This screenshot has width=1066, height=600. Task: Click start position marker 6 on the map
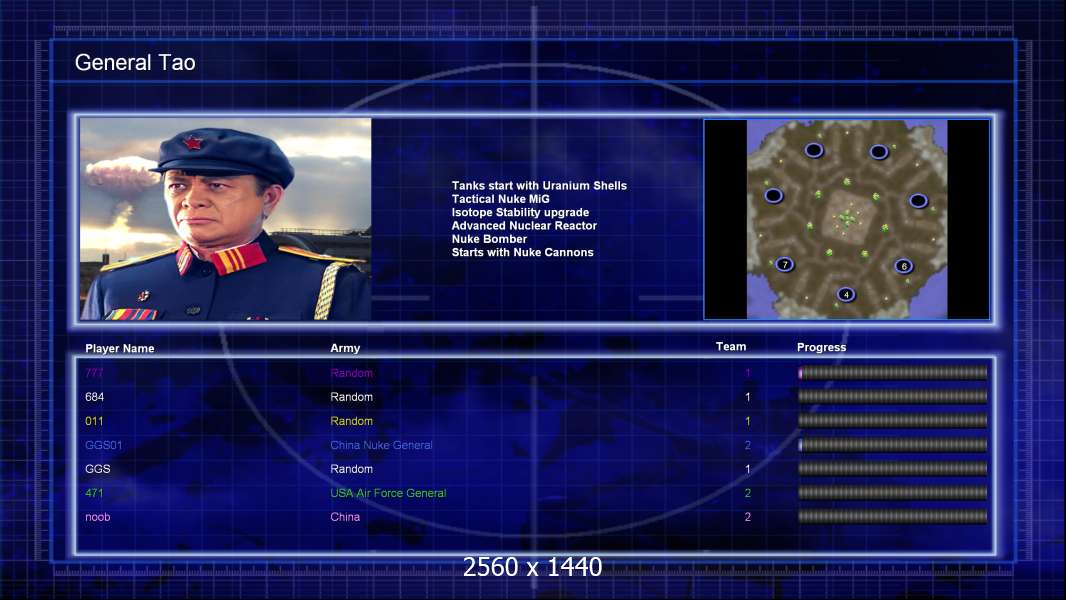904,266
